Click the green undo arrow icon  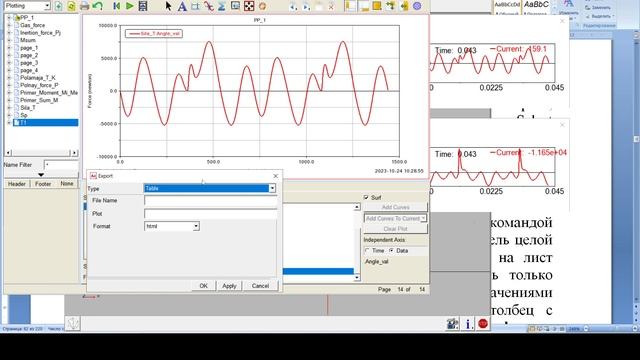pyautogui.click(x=97, y=6)
